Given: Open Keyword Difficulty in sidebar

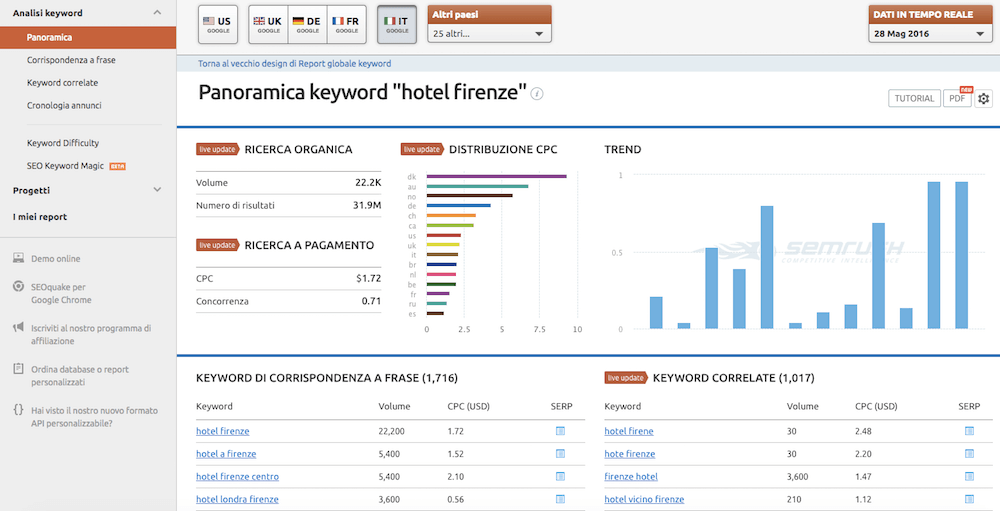Looking at the screenshot, I should coord(63,143).
